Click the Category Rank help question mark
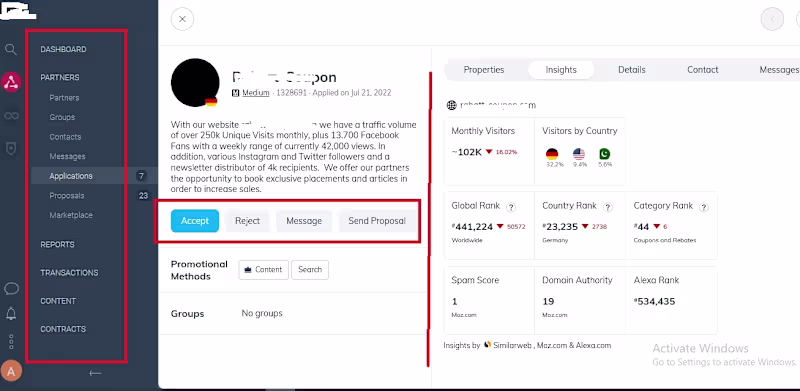The height and width of the screenshot is (391, 800). coord(704,207)
